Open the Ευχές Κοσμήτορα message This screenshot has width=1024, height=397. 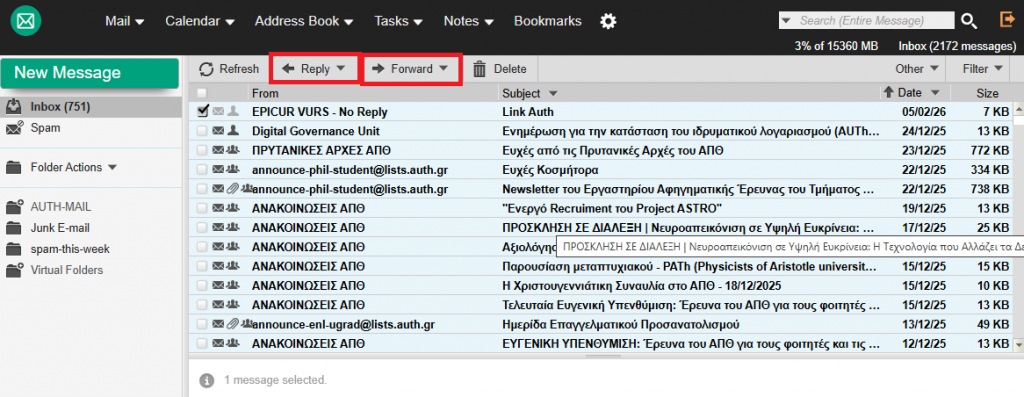click(x=550, y=170)
